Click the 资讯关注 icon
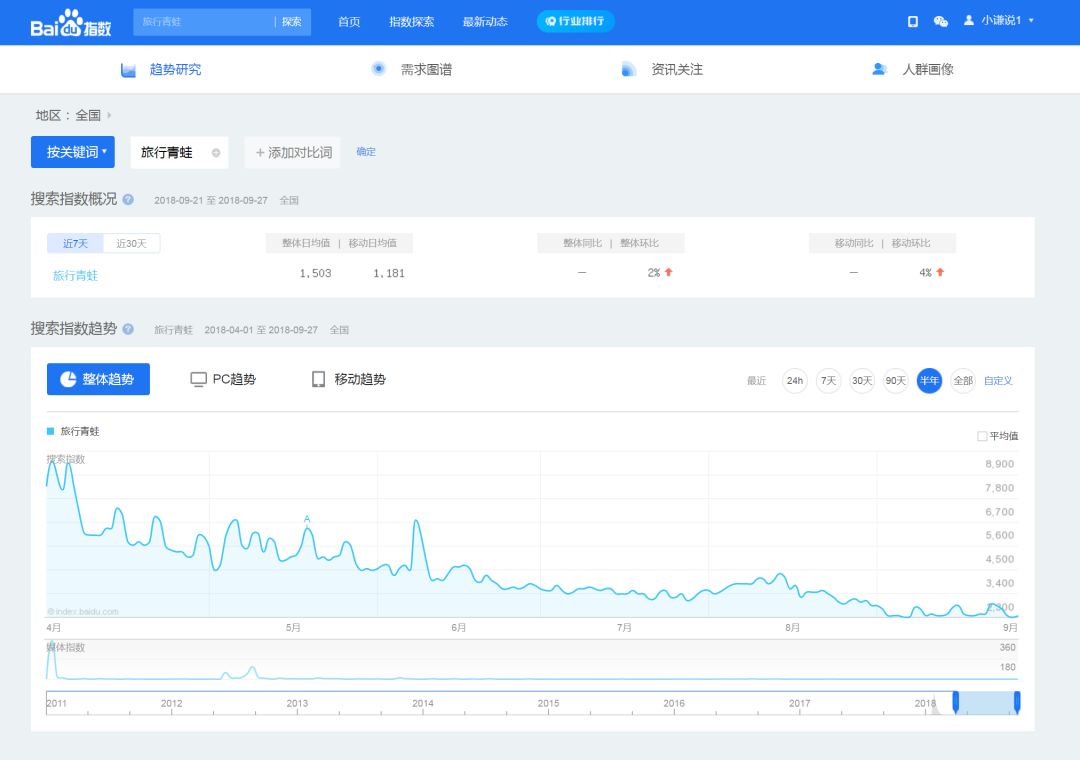This screenshot has width=1080, height=760. [x=628, y=69]
